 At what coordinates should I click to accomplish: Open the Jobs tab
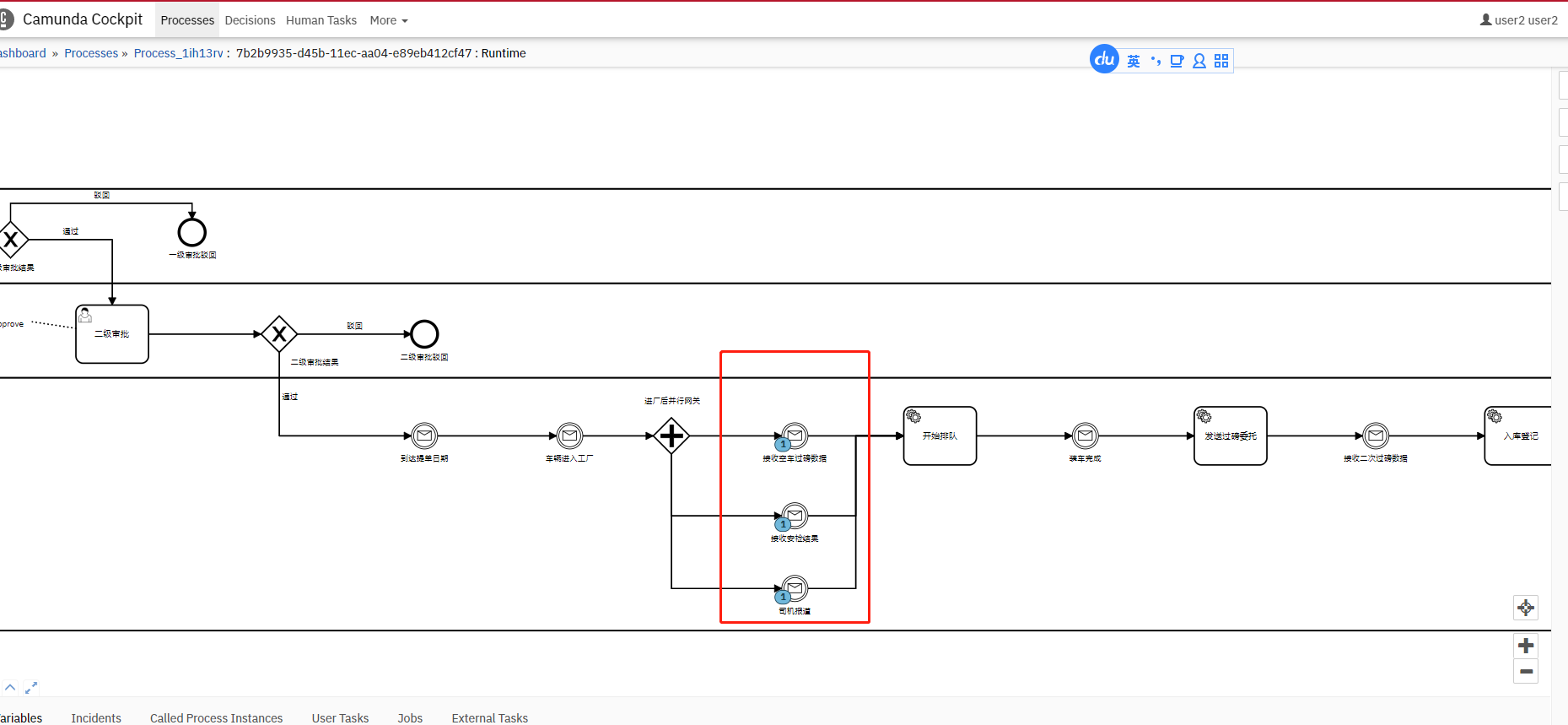[x=410, y=718]
